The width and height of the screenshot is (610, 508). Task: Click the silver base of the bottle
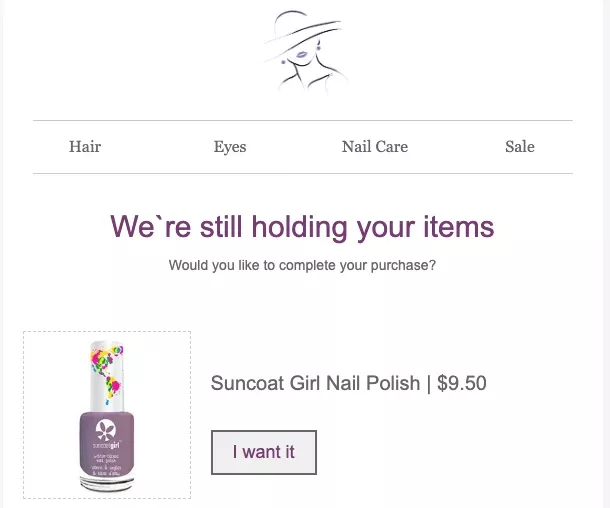tap(107, 483)
